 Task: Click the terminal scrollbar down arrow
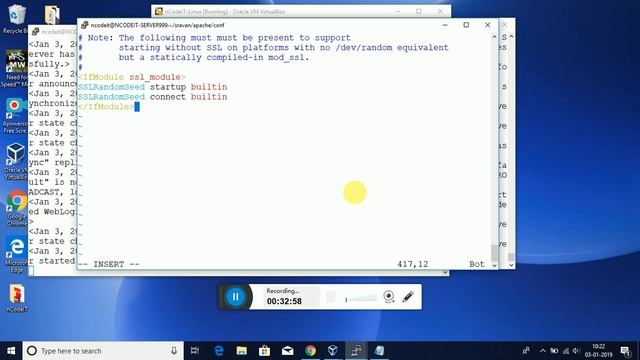[494, 265]
